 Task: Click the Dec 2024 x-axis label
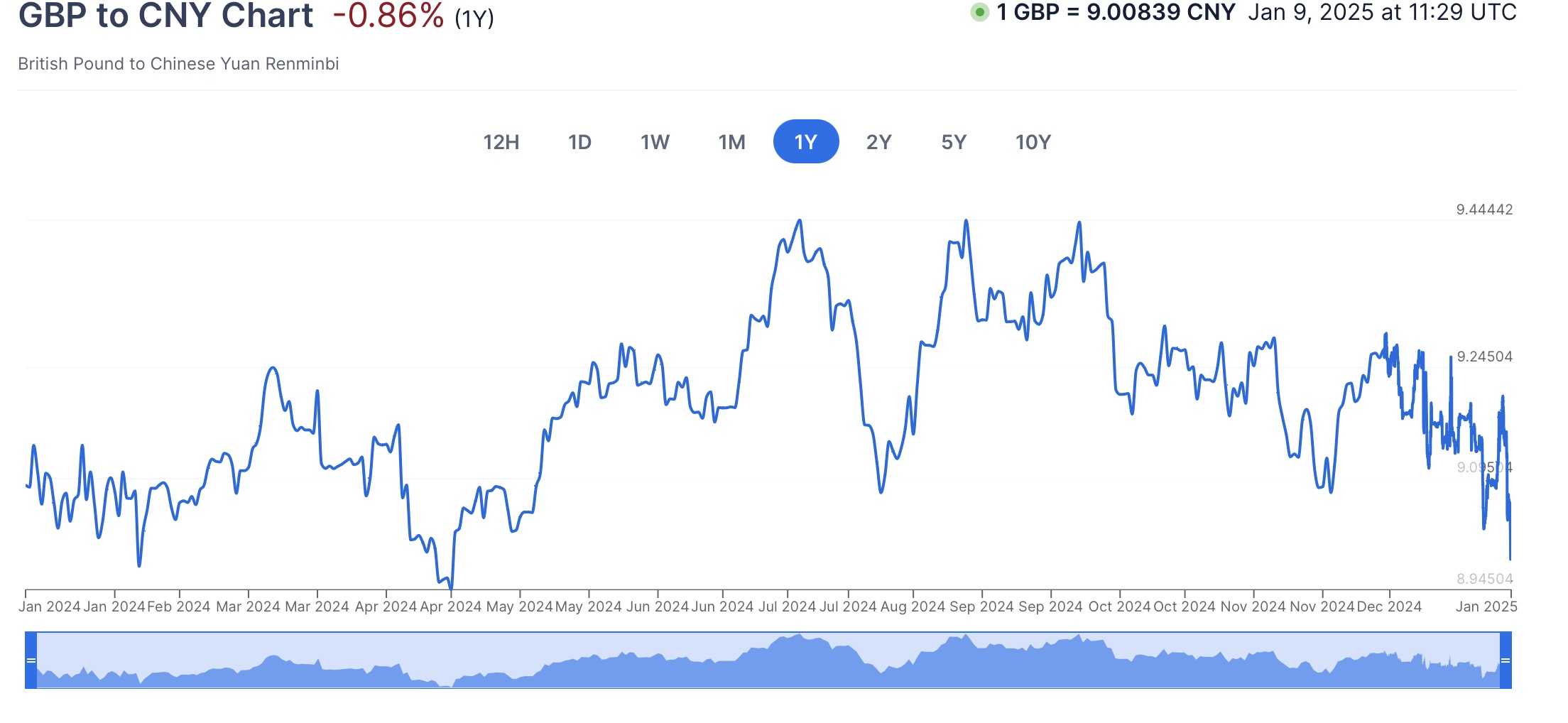coord(1389,607)
